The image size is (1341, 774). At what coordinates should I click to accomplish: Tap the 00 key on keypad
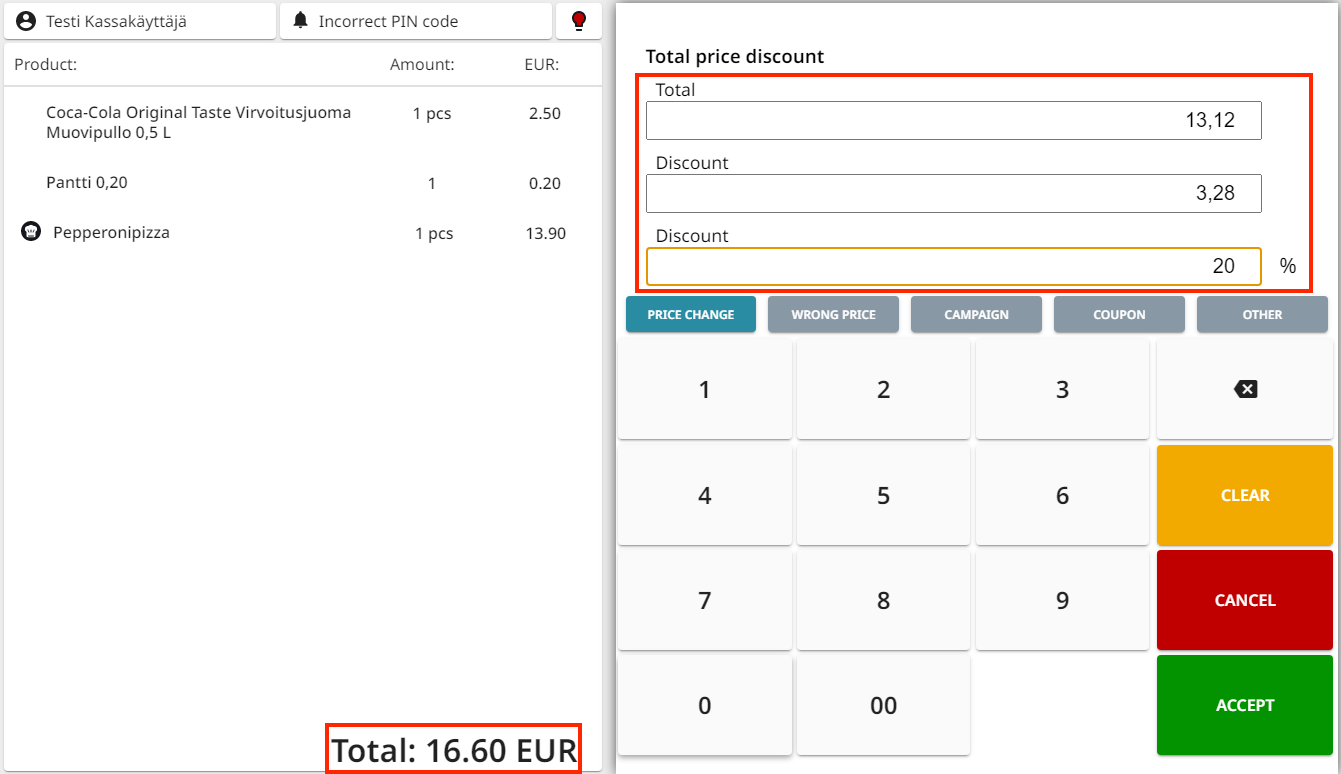883,705
